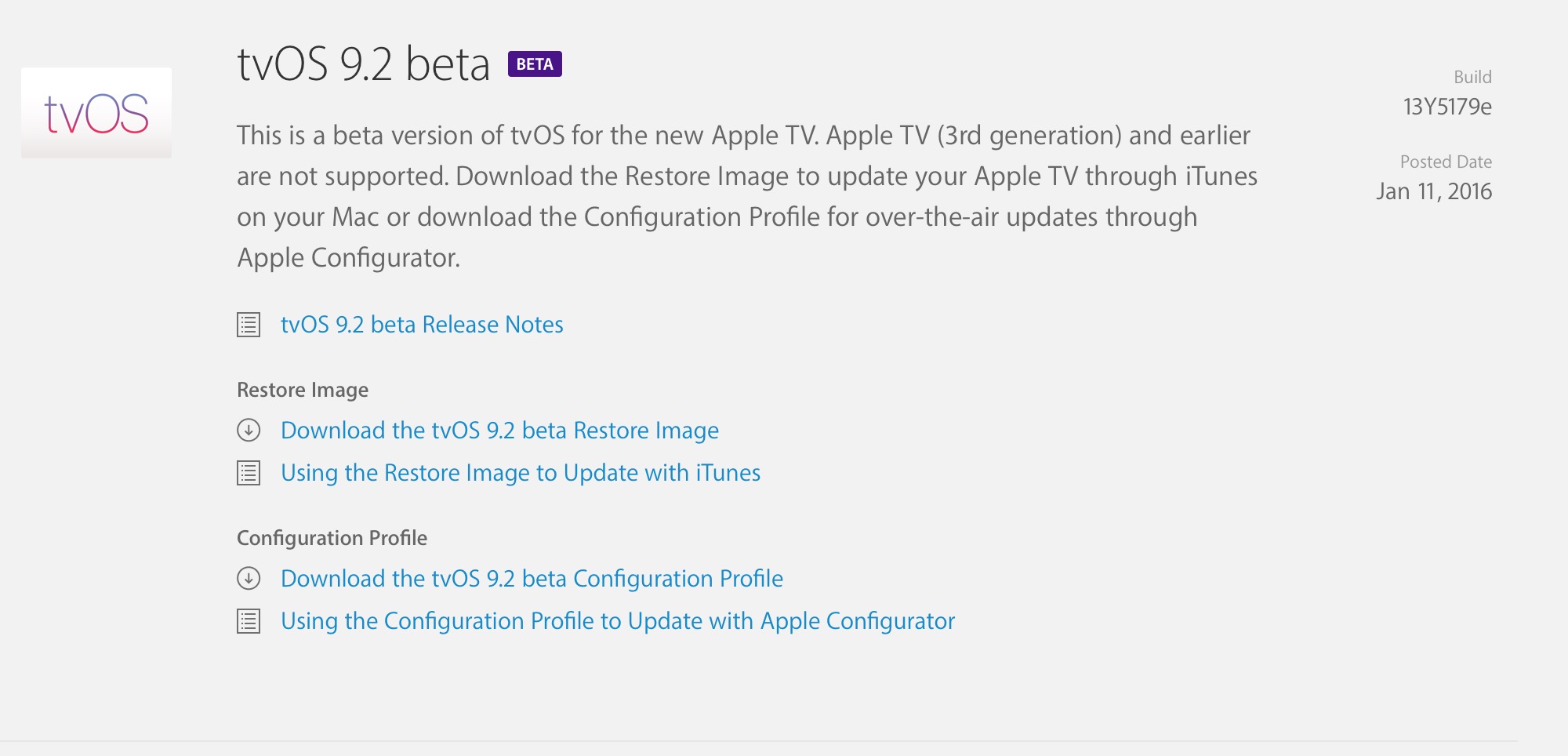
Task: Open tvOS 9.2 beta Release Notes link
Action: [x=422, y=325]
